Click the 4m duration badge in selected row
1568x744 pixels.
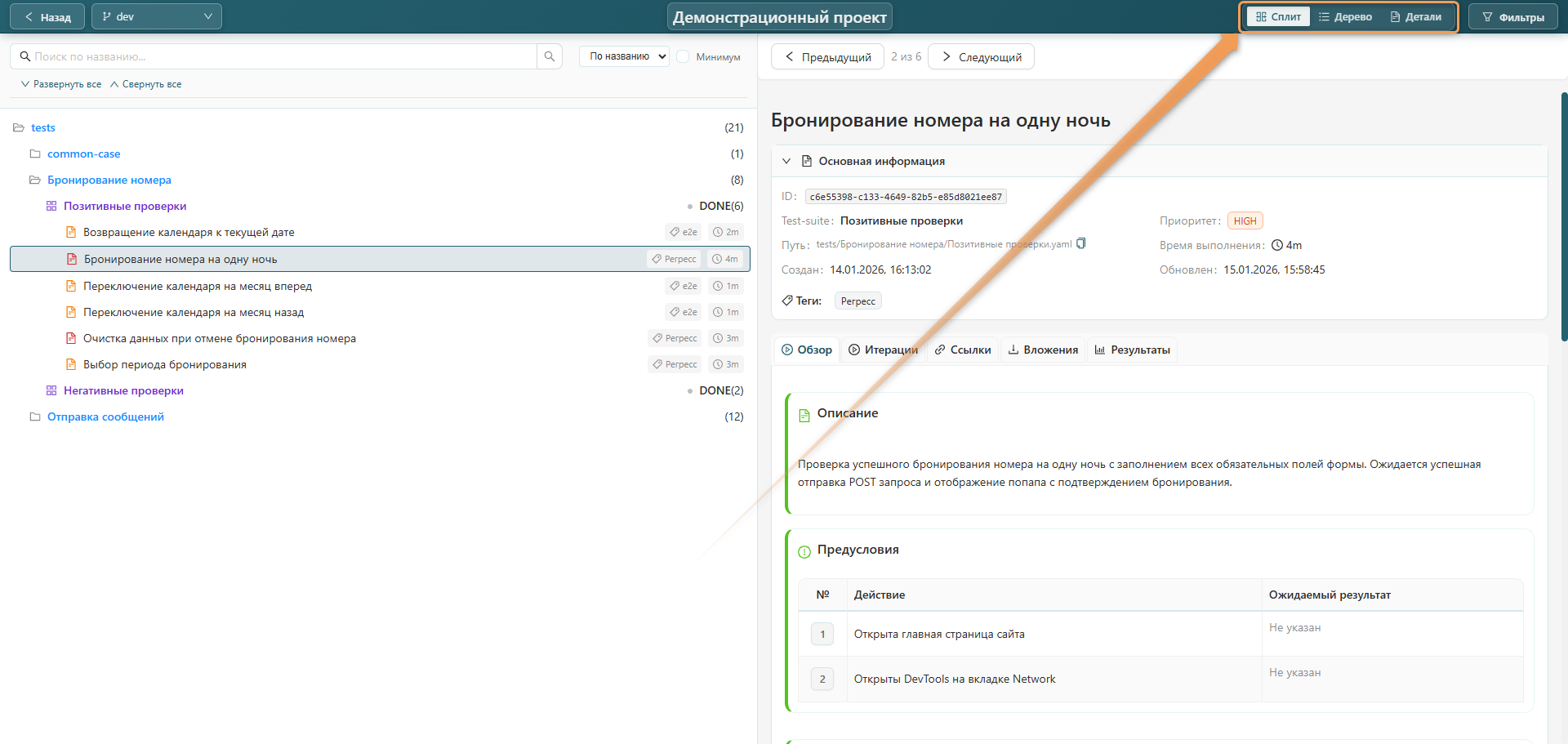tap(725, 260)
